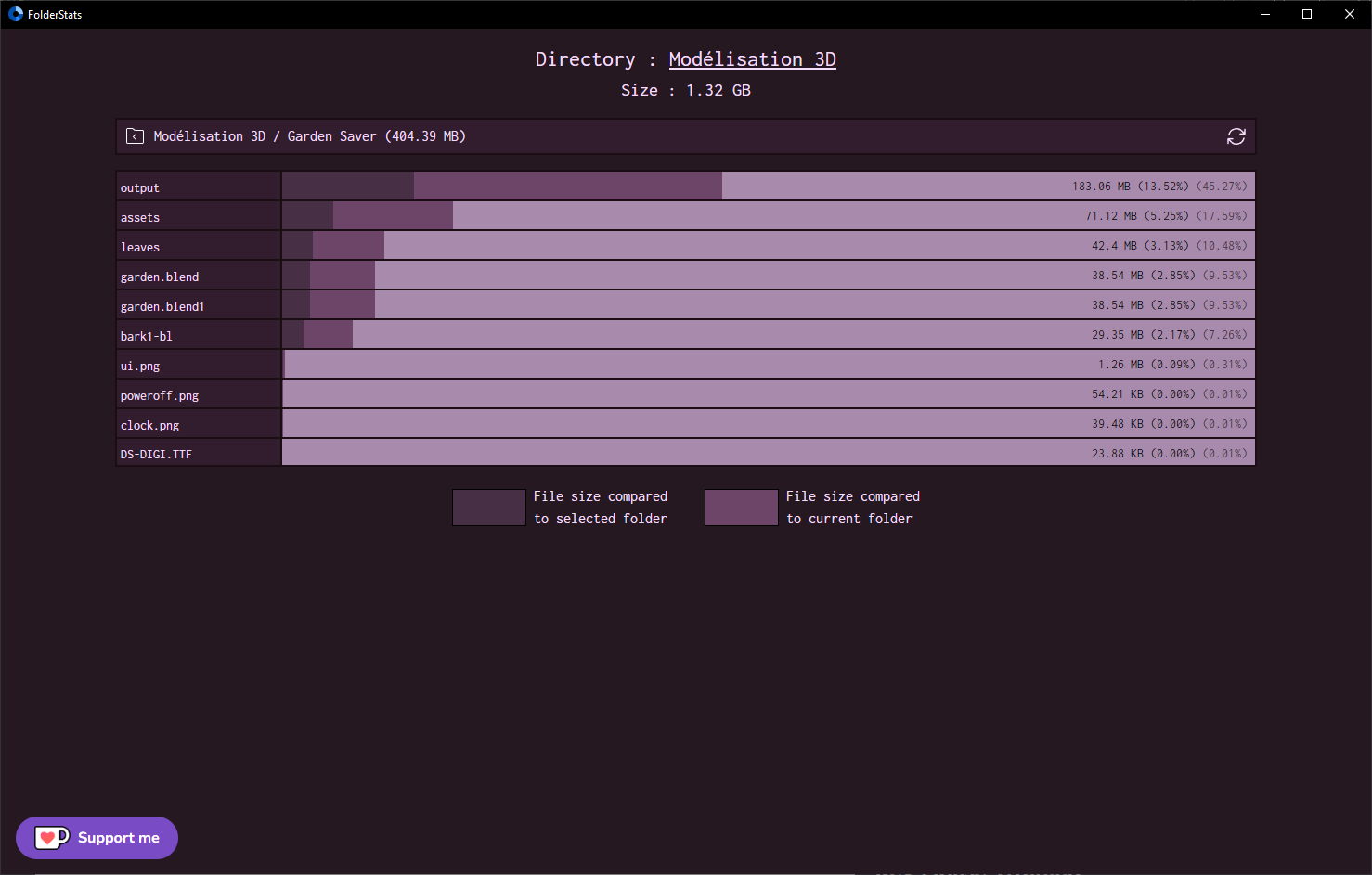
Task: Click the 1.26 MB size value
Action: click(1120, 365)
